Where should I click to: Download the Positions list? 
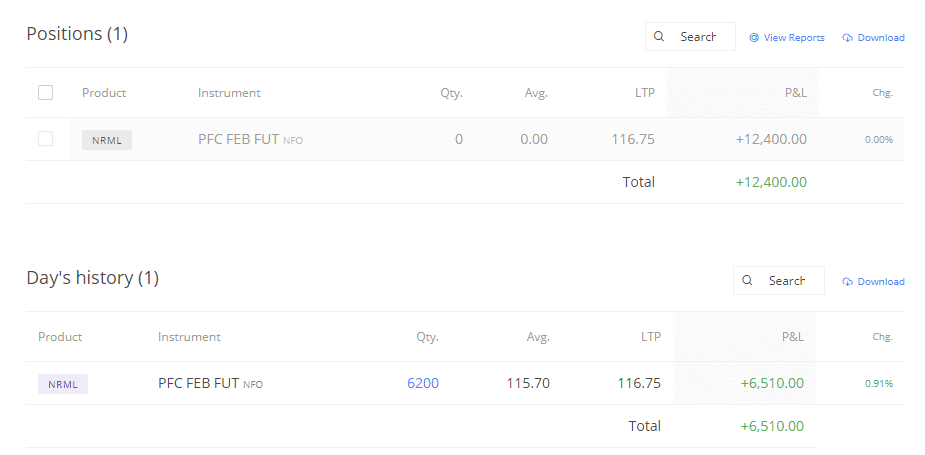[x=874, y=38]
